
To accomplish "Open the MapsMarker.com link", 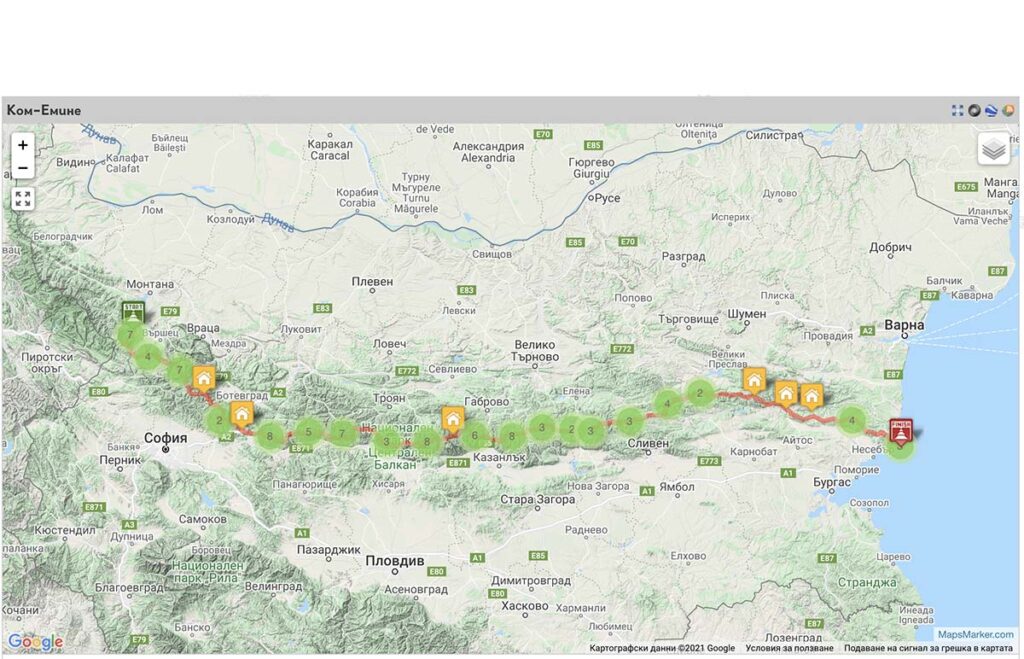I will (976, 634).
